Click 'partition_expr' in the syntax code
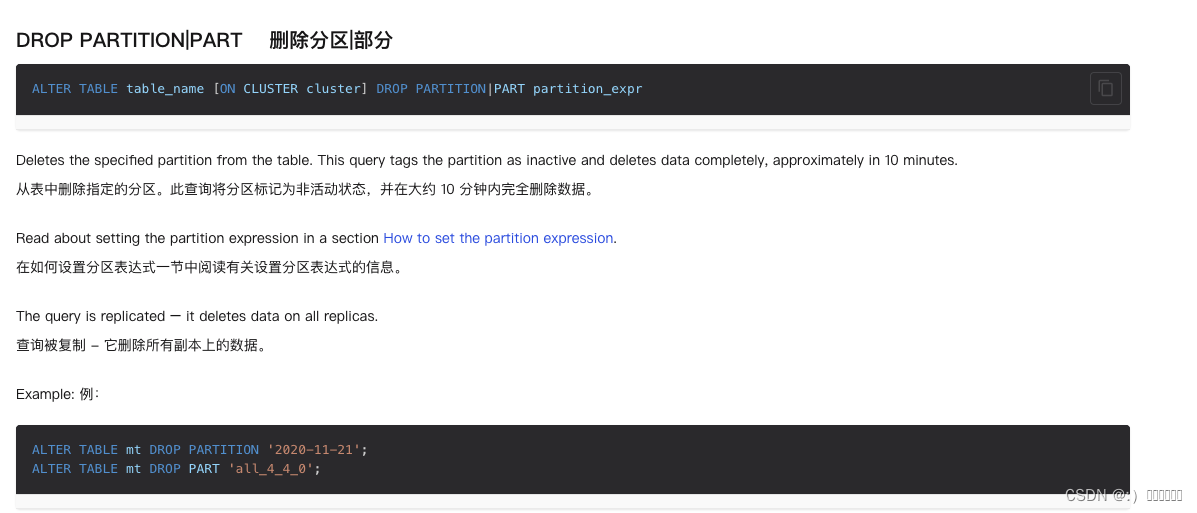Viewport: 1197px width, 513px height. pyautogui.click(x=588, y=89)
